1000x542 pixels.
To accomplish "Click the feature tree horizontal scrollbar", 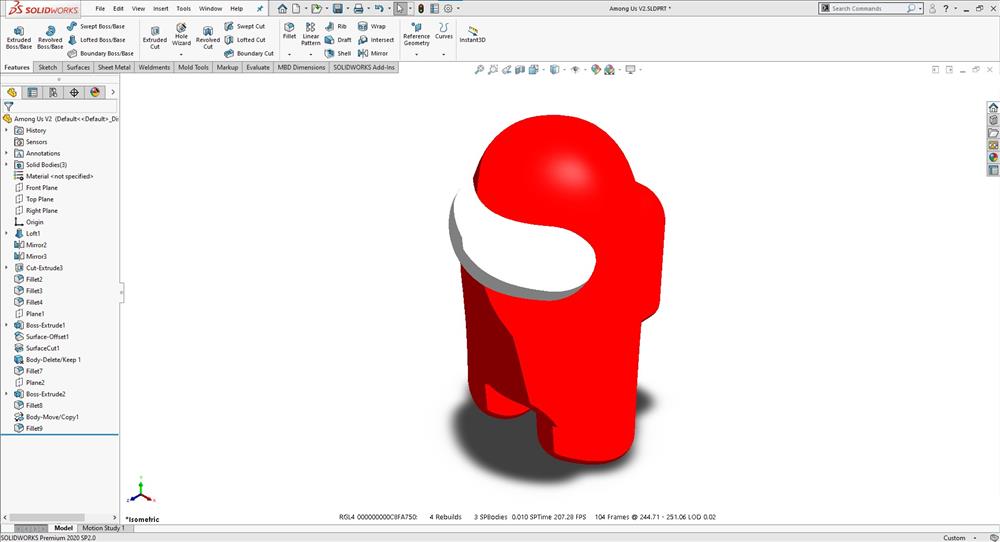I will tap(60, 517).
